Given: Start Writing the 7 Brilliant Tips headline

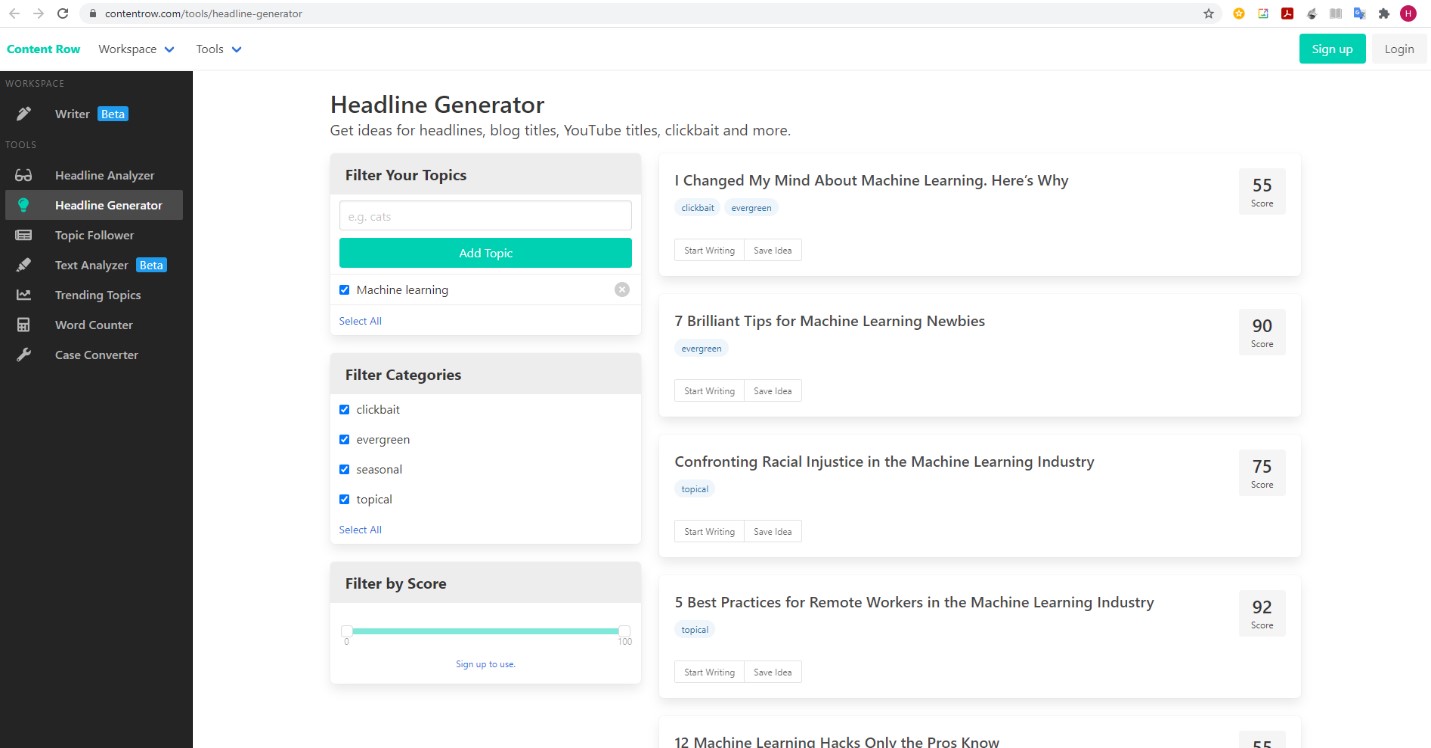Looking at the screenshot, I should (709, 391).
